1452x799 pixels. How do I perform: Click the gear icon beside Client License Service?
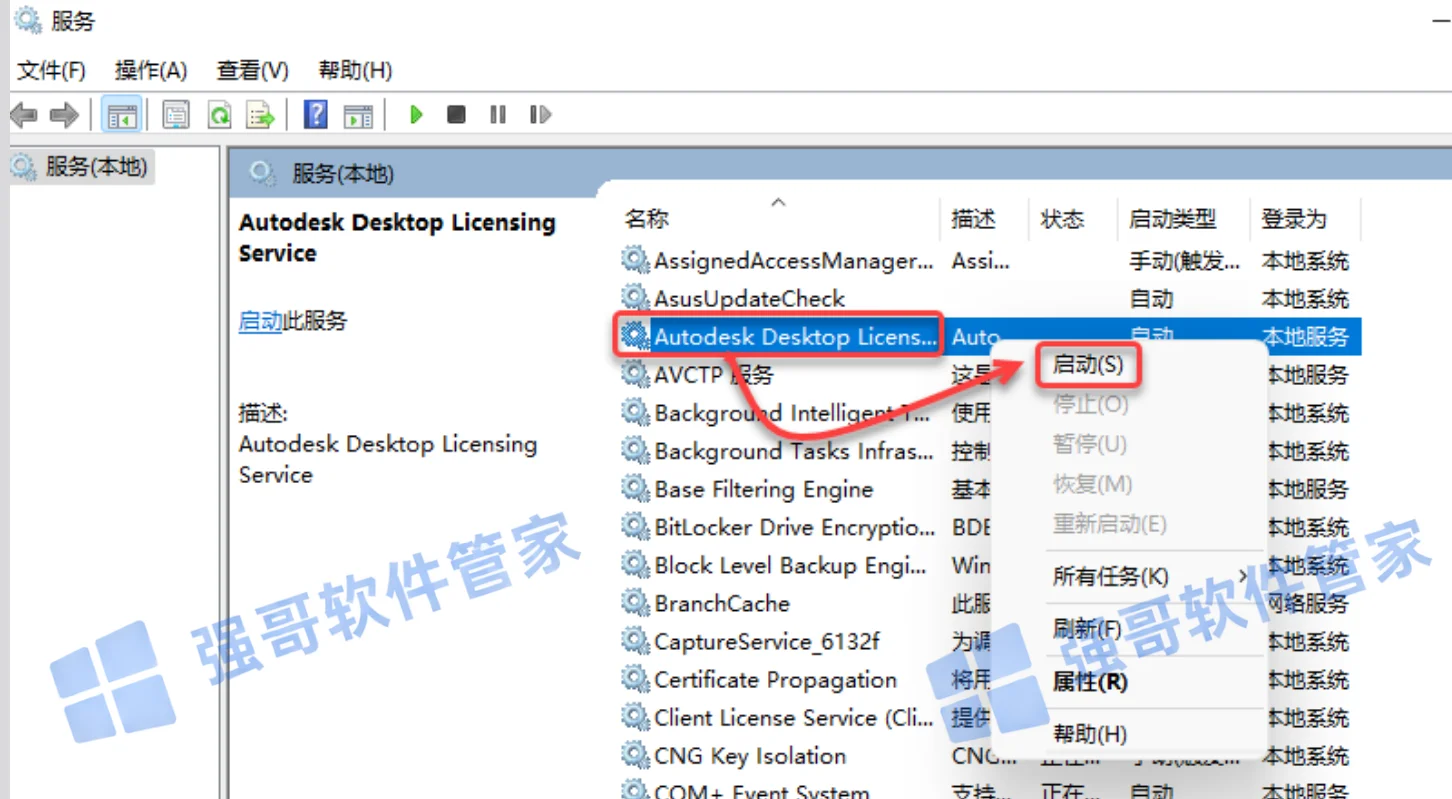tap(635, 716)
